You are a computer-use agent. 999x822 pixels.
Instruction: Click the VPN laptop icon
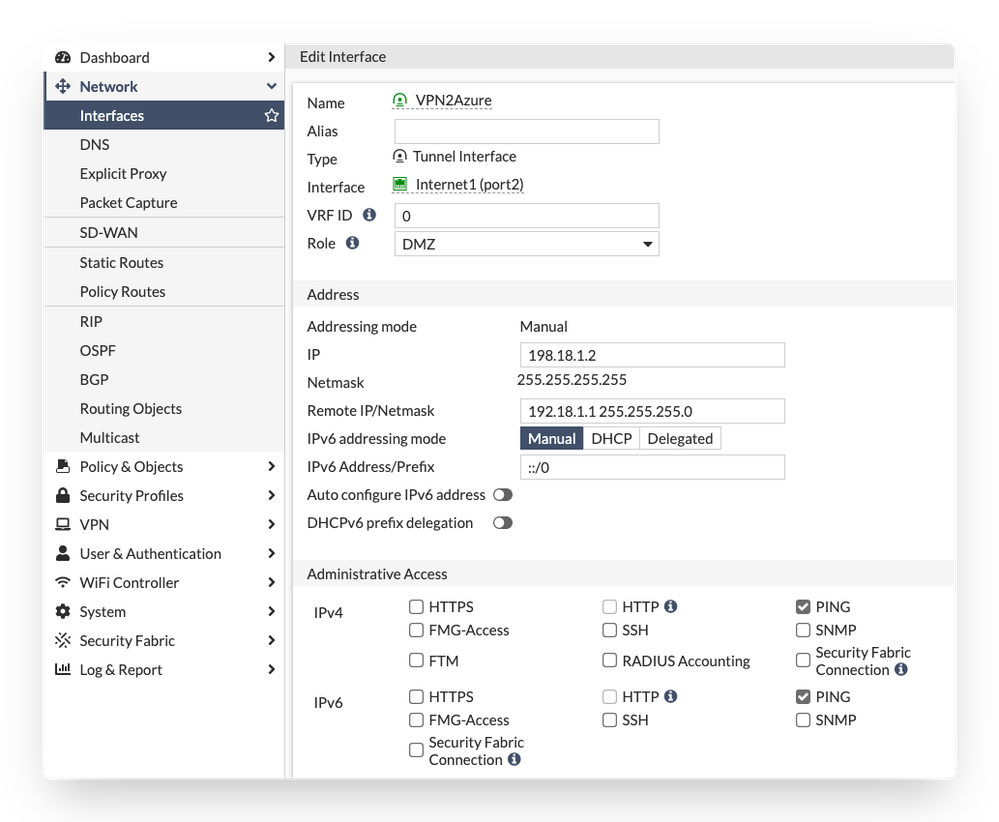tap(62, 524)
